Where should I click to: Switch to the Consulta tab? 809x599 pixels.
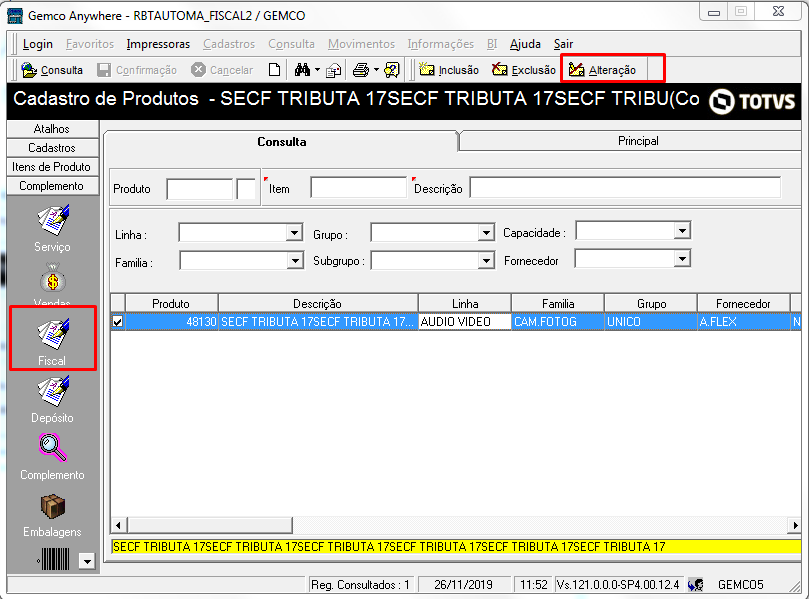(282, 142)
